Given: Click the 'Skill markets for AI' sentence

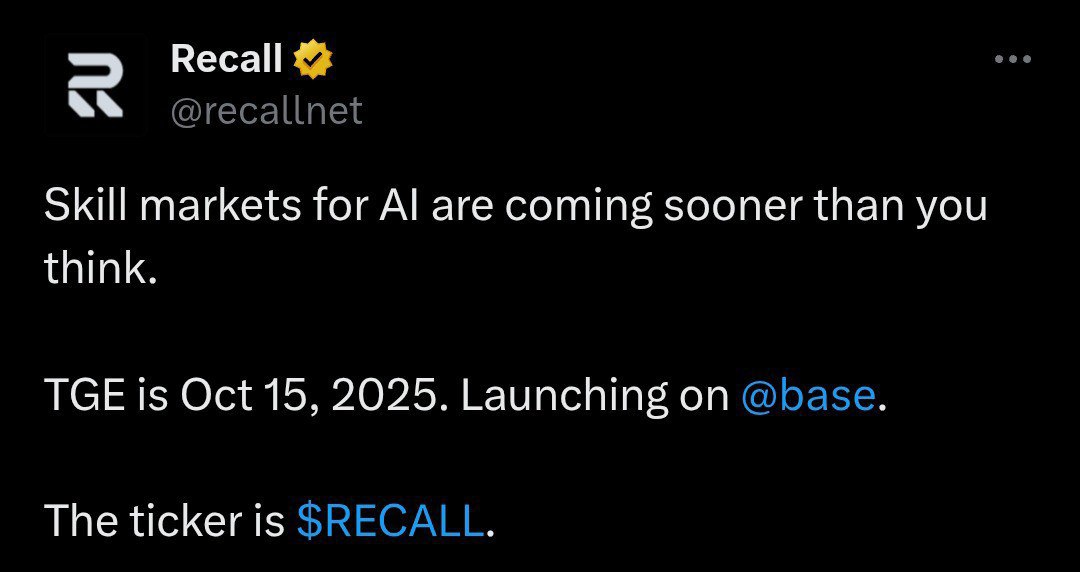Looking at the screenshot, I should [x=200, y=207].
